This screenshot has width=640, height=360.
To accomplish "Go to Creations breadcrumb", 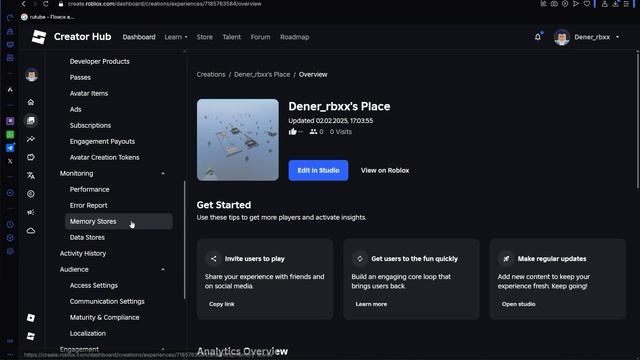I will (x=211, y=74).
